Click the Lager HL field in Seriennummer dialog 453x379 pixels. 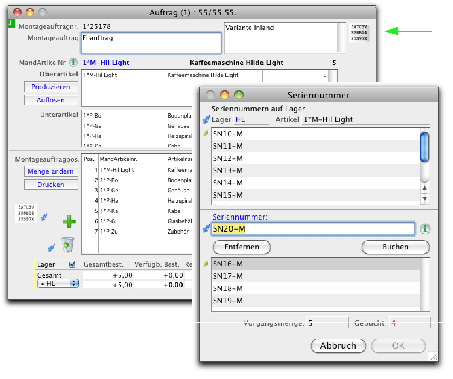pos(251,120)
